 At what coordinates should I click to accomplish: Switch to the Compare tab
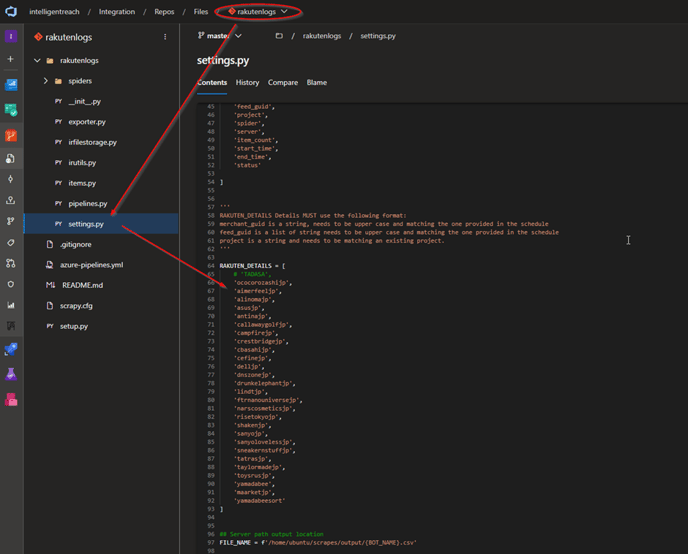283,82
